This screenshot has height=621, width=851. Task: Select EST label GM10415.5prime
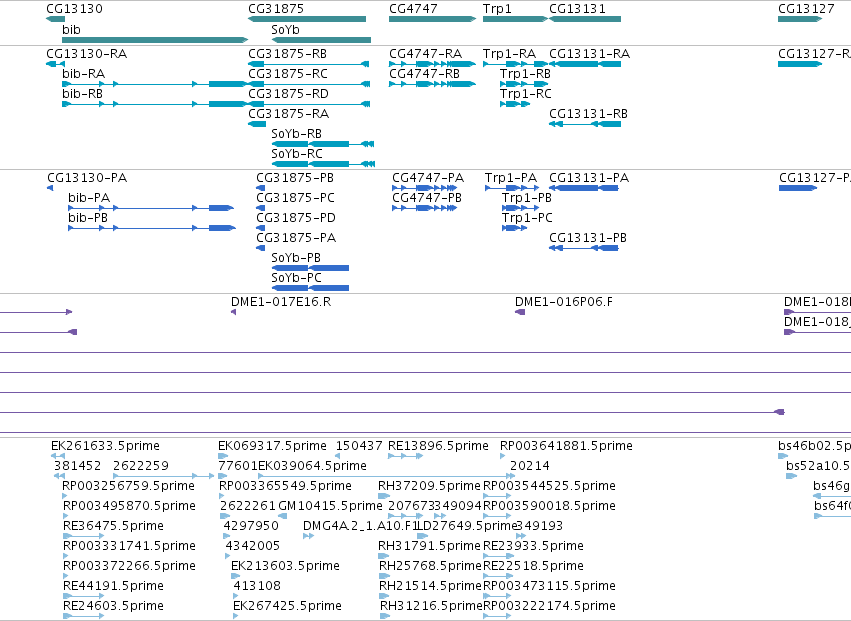pos(330,506)
